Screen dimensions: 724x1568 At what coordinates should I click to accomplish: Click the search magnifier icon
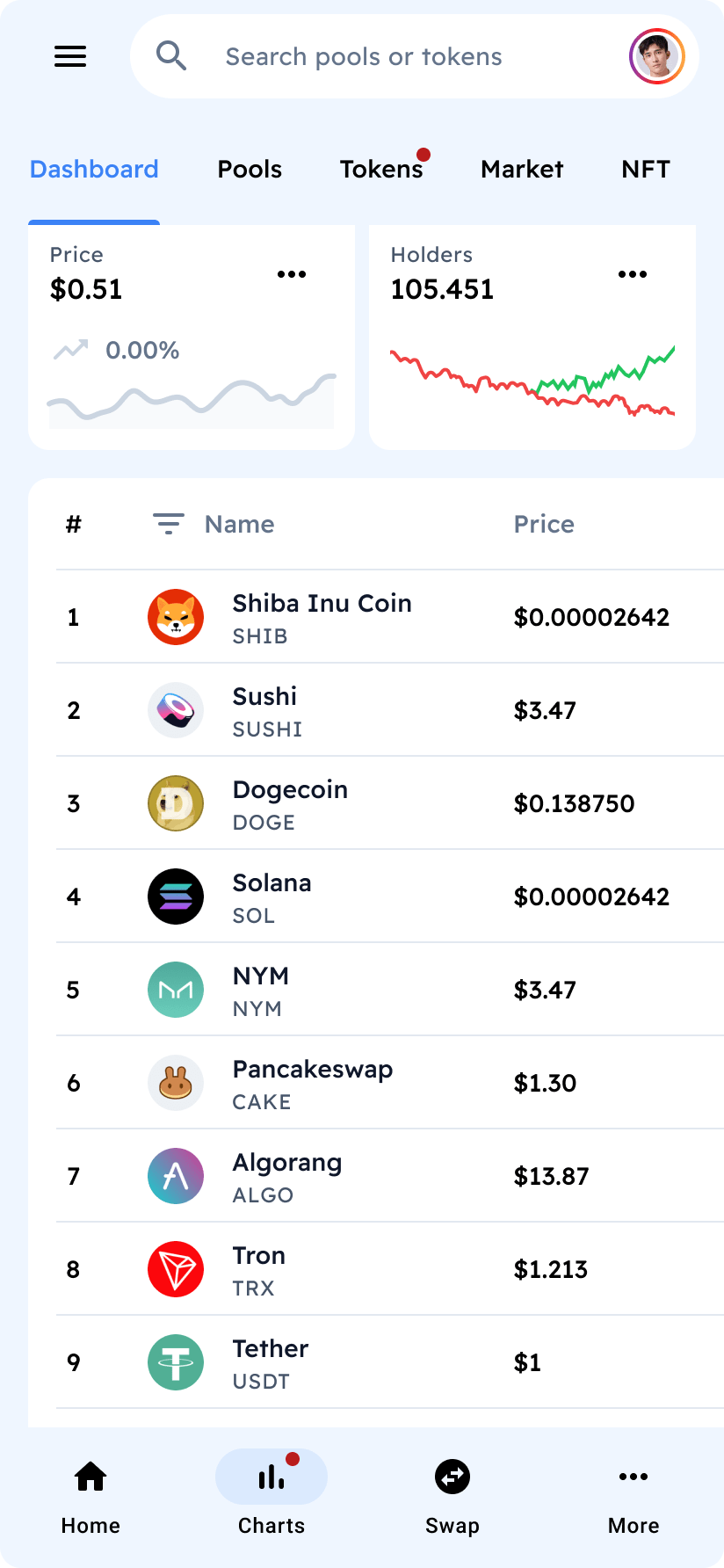pyautogui.click(x=171, y=56)
